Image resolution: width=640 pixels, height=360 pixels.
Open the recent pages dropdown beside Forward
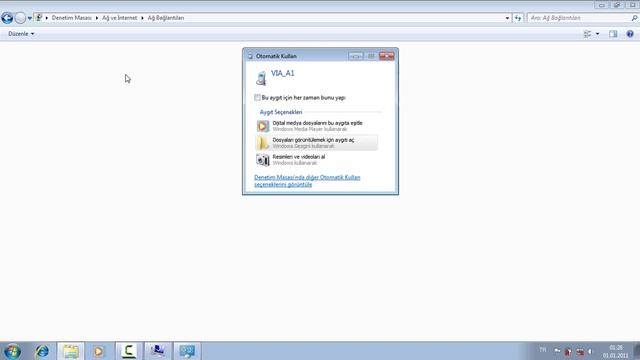(x=30, y=18)
